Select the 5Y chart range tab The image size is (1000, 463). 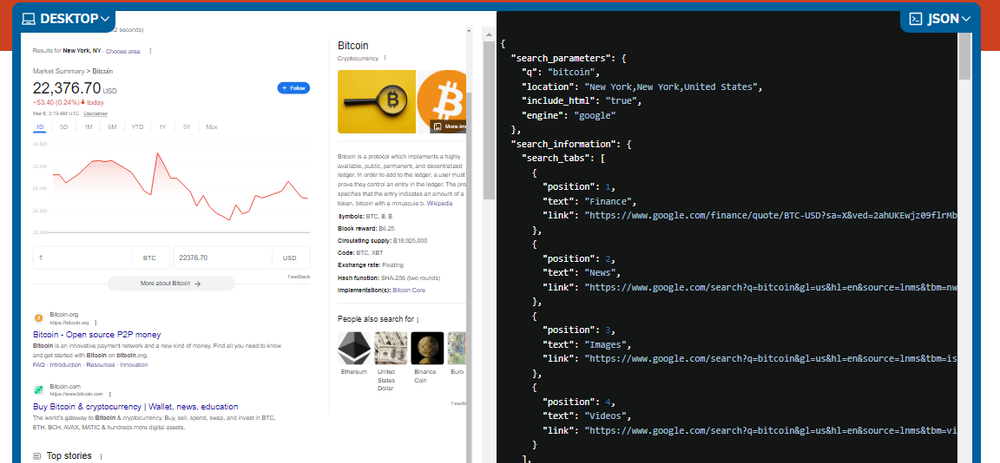187,127
